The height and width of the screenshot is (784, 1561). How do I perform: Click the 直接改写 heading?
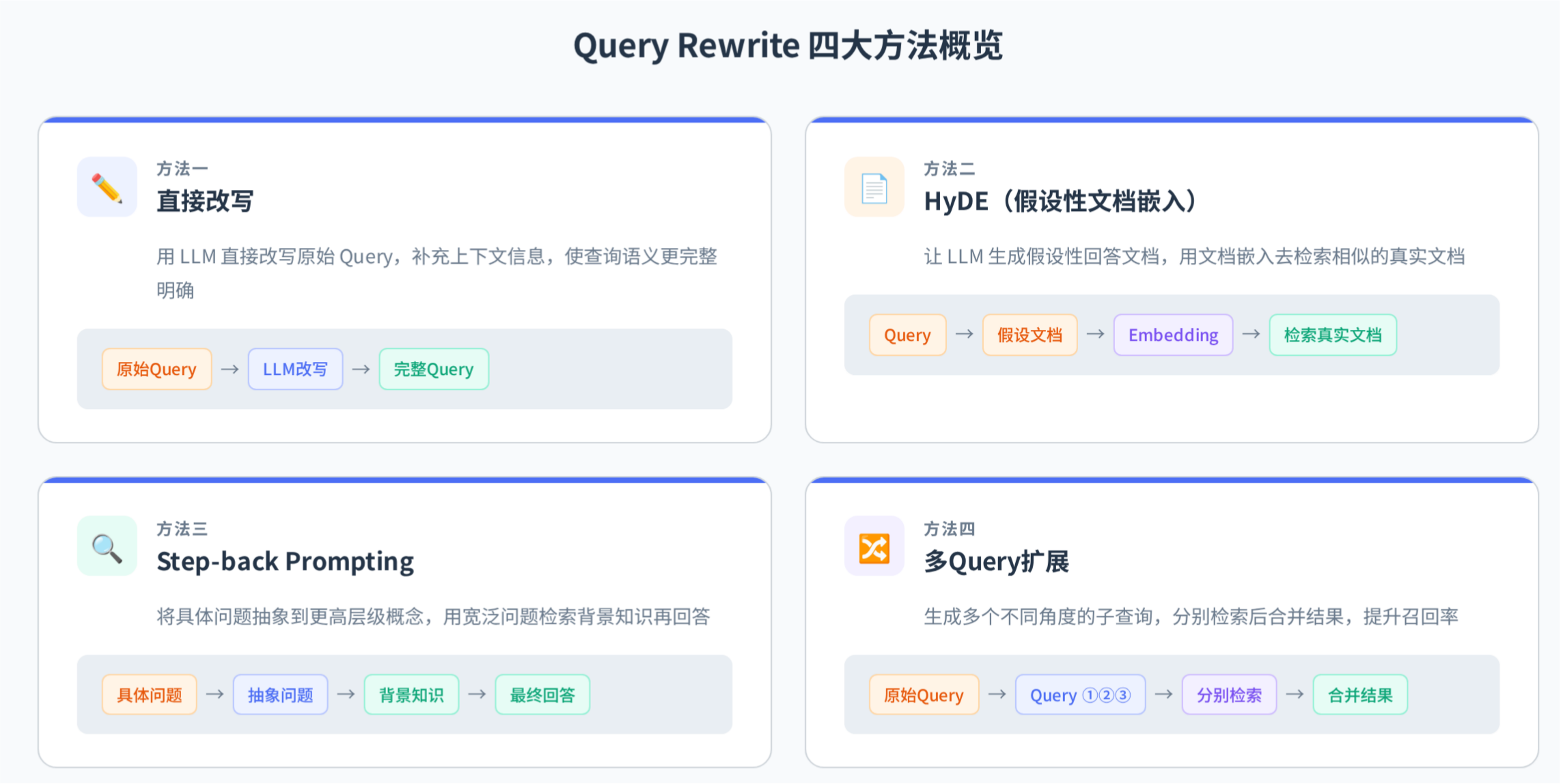tap(205, 201)
